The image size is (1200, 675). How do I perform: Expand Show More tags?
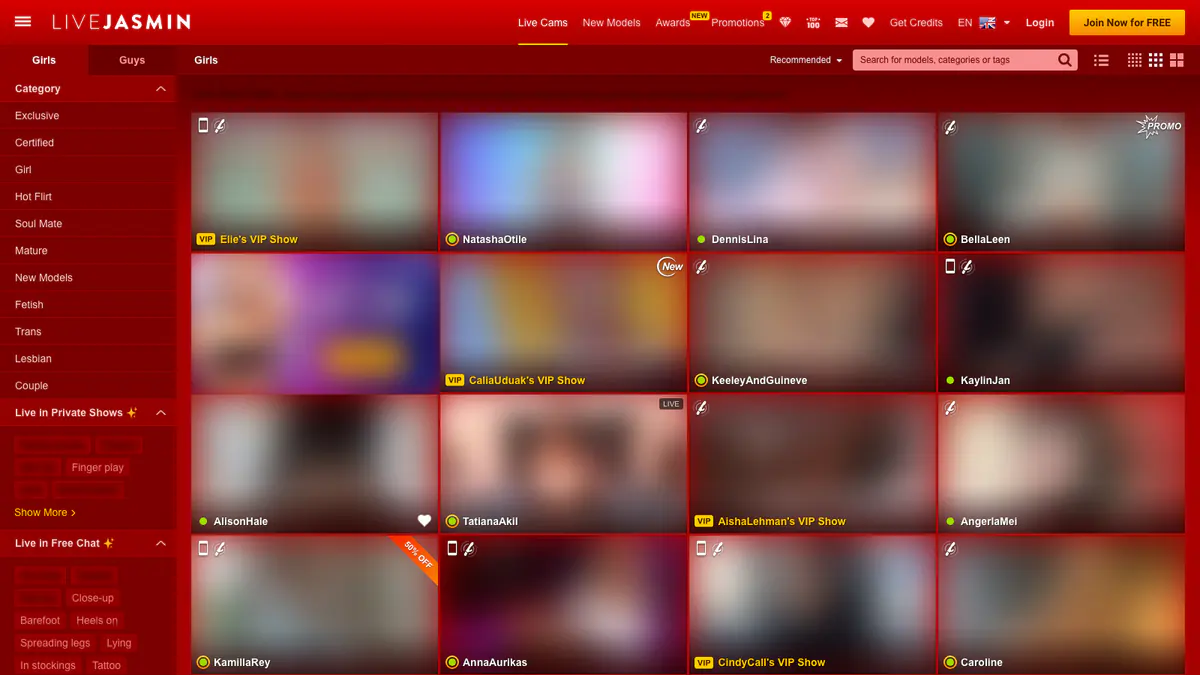45,512
